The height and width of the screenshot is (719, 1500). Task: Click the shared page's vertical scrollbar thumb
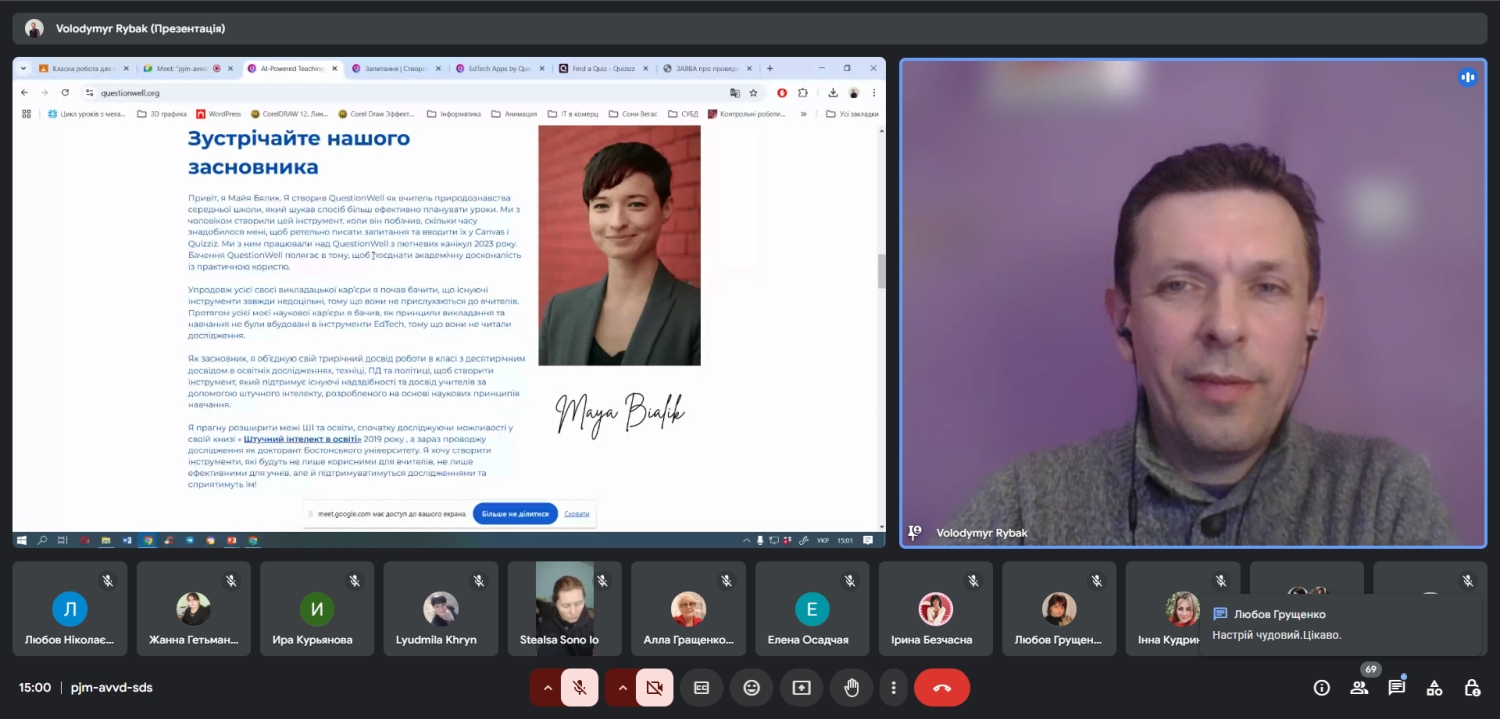pyautogui.click(x=881, y=271)
